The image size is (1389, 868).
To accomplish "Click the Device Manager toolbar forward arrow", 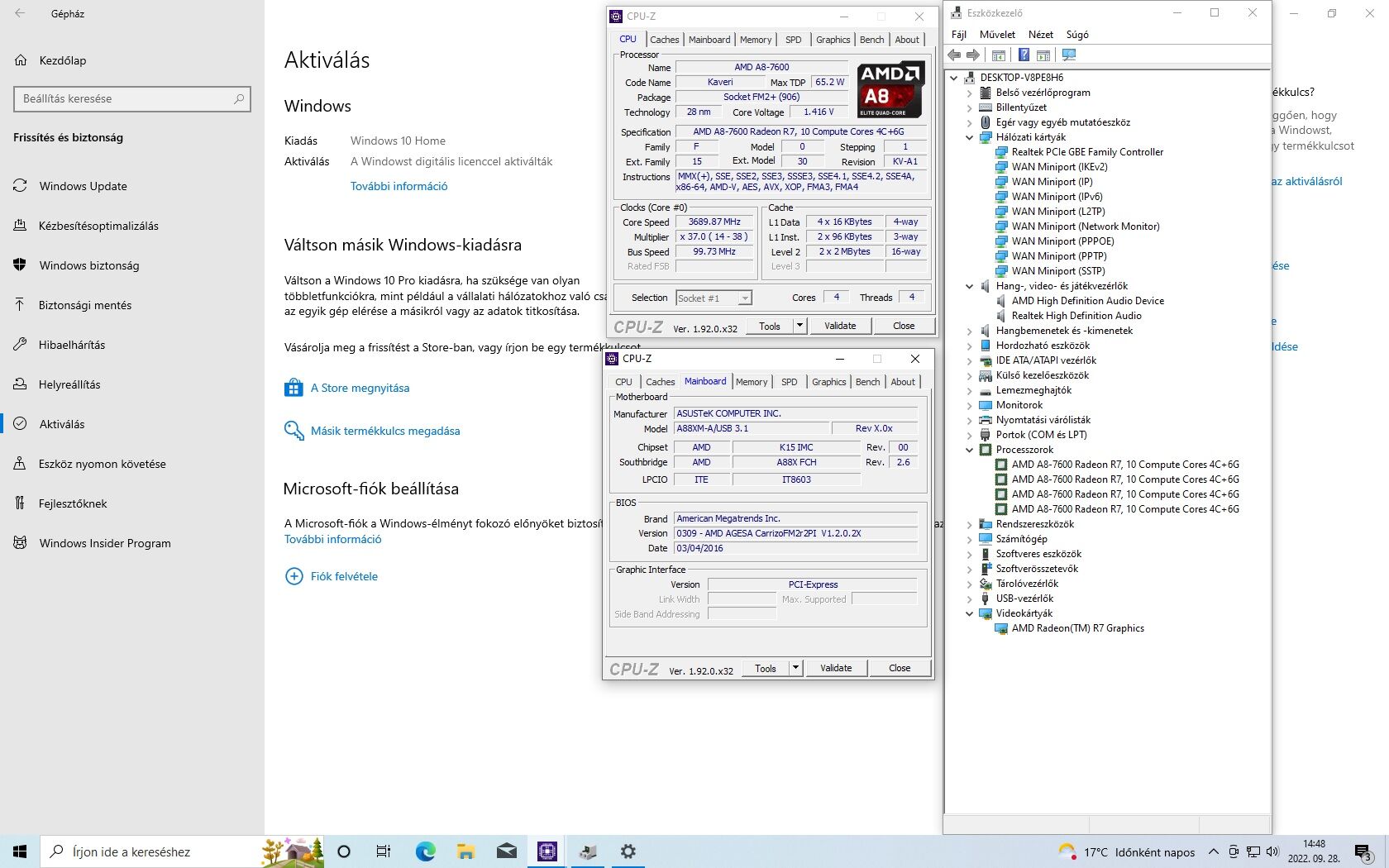I will pos(973,55).
